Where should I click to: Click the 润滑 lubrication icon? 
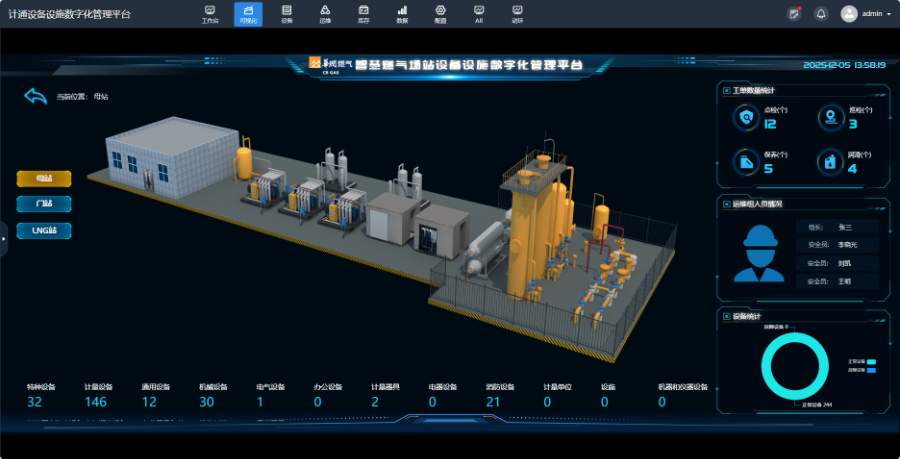point(829,161)
